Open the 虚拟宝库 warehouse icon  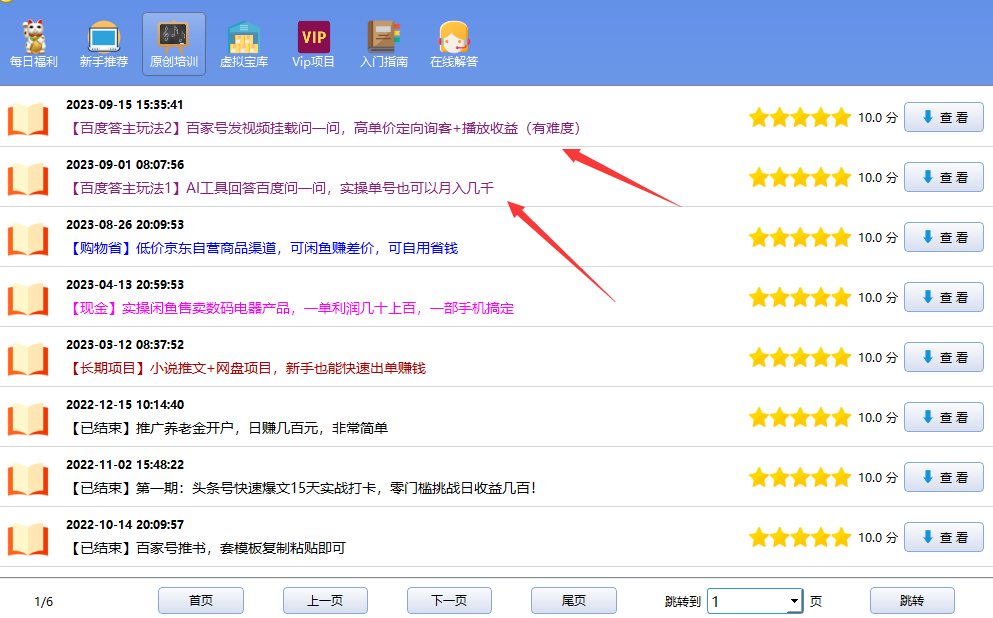click(x=243, y=38)
